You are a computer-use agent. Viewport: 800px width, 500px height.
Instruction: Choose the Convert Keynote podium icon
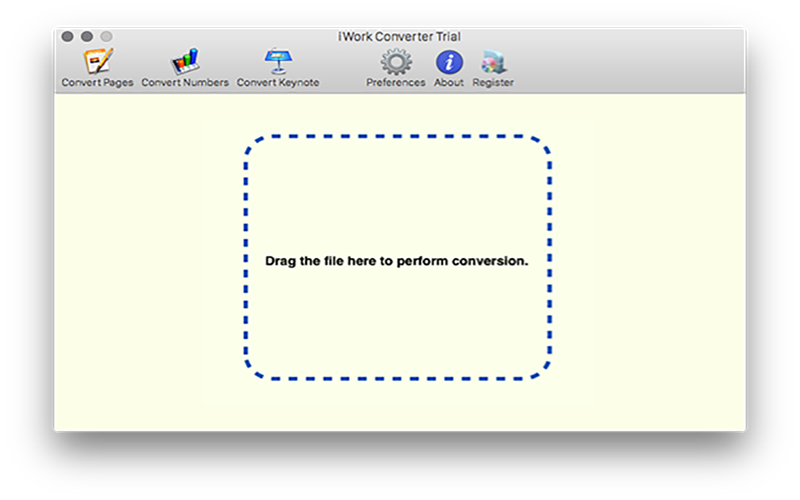278,61
